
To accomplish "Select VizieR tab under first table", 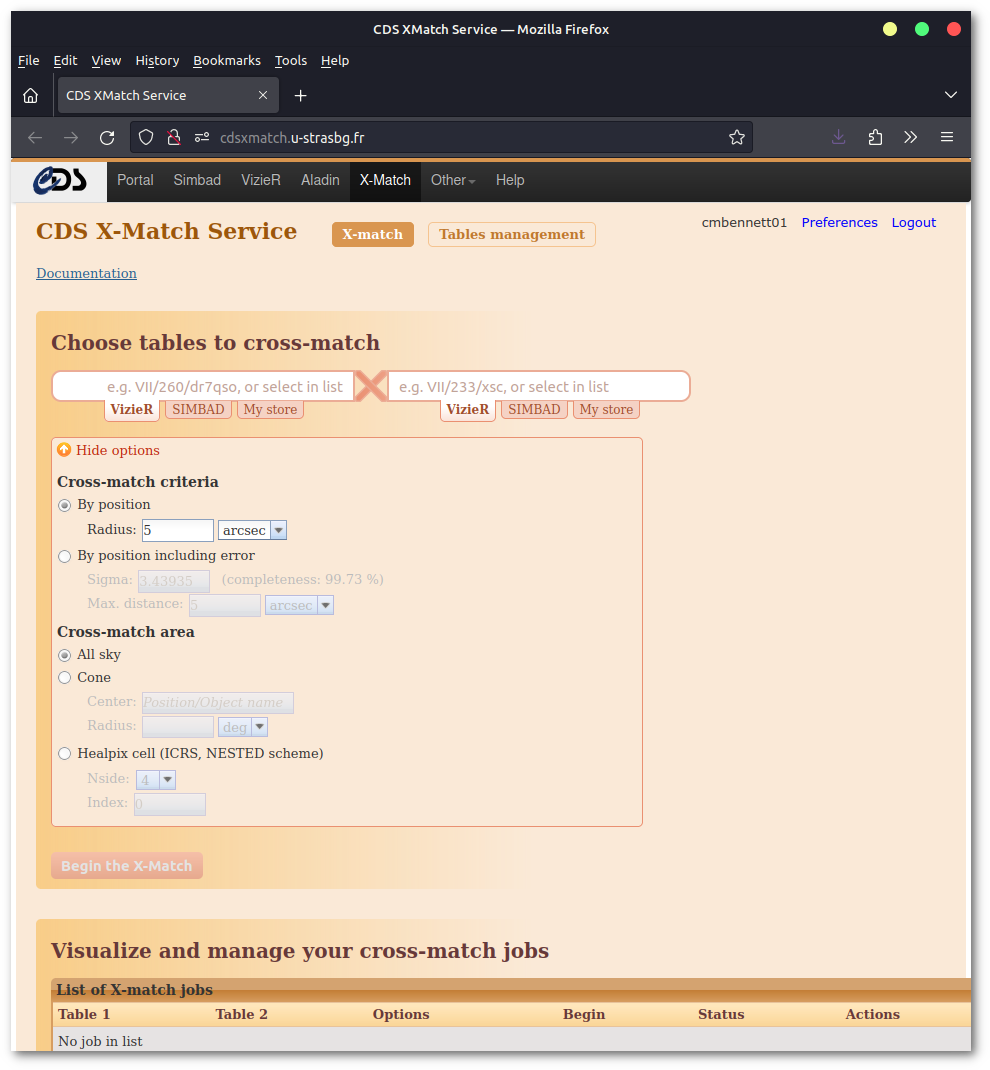I will [x=132, y=409].
